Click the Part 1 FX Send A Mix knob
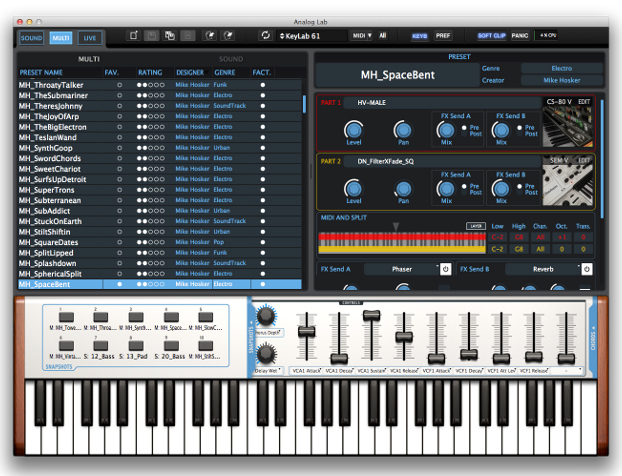Image resolution: width=622 pixels, height=476 pixels. (446, 129)
